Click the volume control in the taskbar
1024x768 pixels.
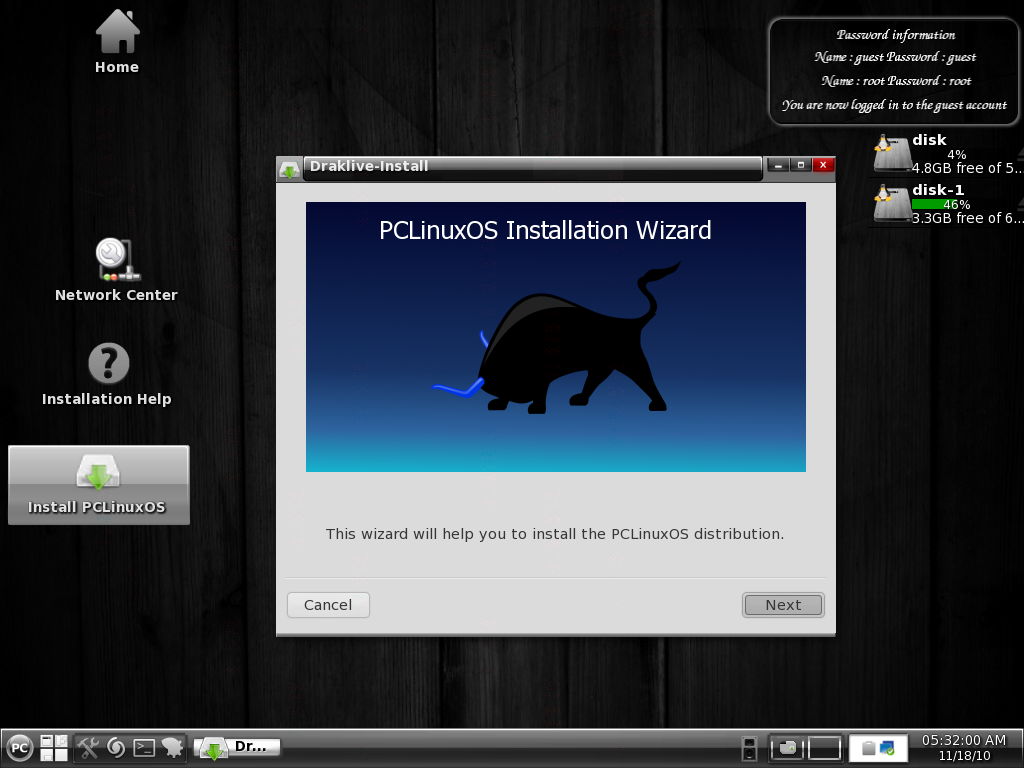coord(751,748)
